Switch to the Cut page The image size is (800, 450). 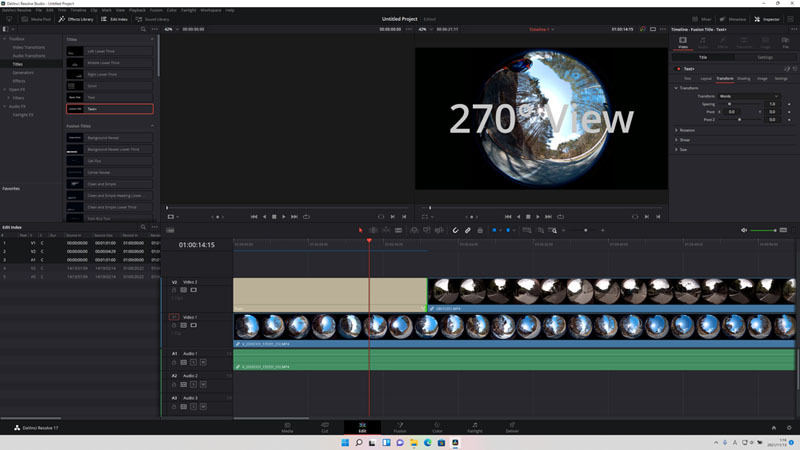coord(324,427)
